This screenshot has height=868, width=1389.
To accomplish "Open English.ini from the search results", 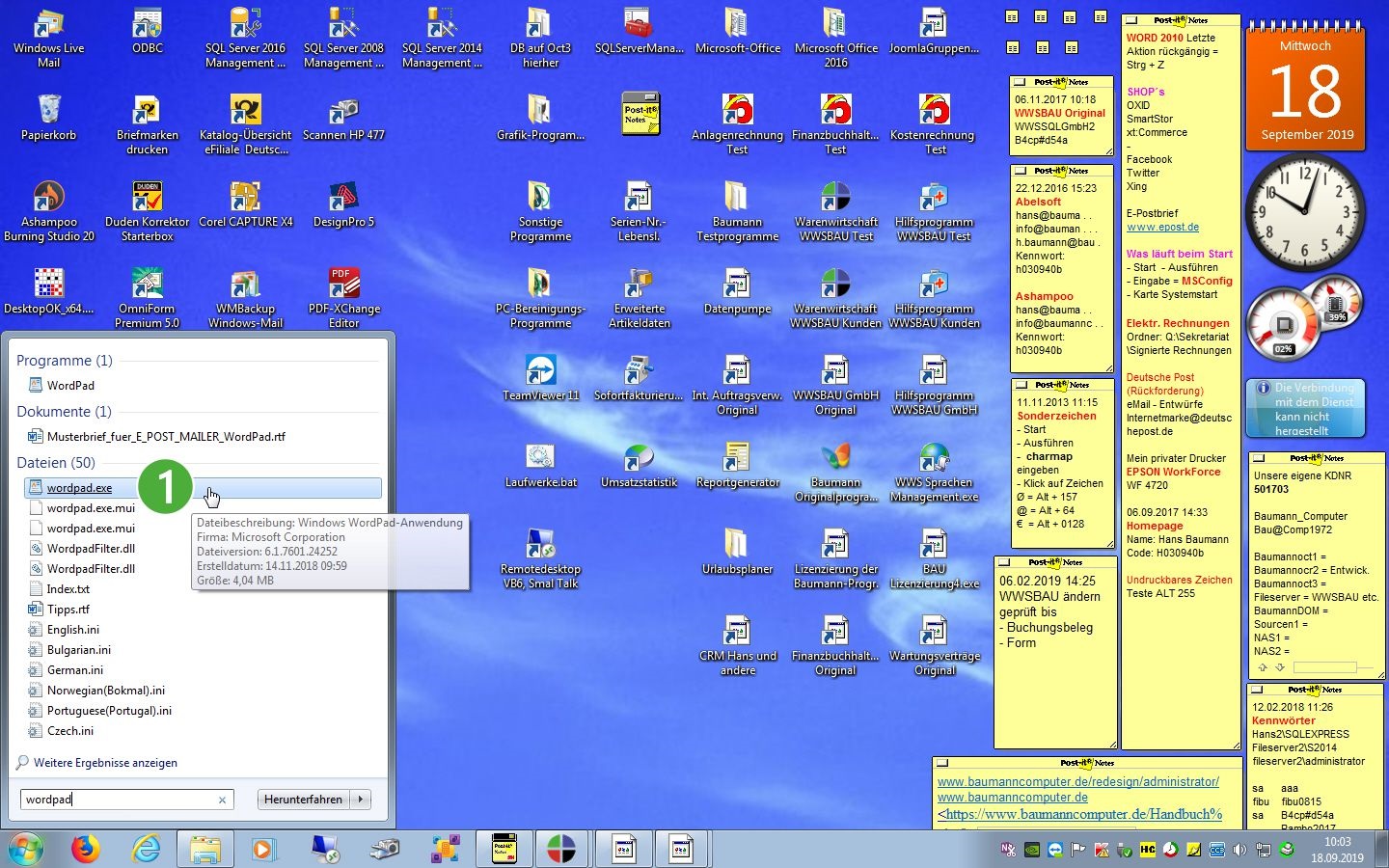I will point(72,630).
